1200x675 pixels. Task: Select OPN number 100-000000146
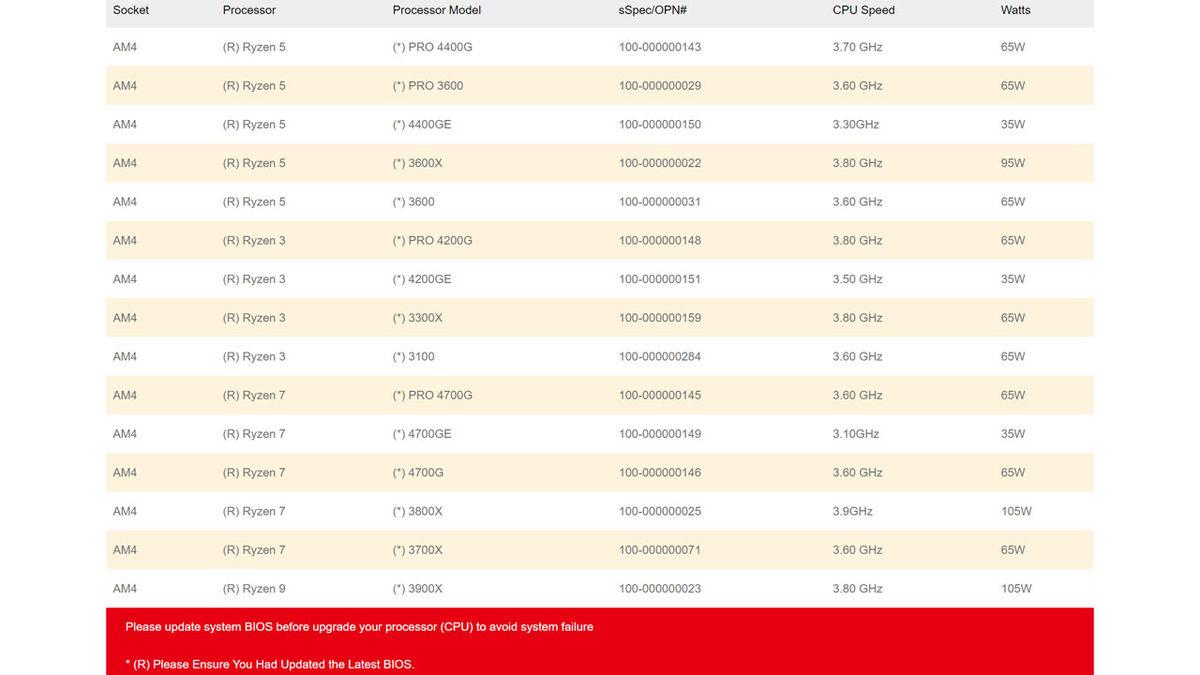[659, 473]
